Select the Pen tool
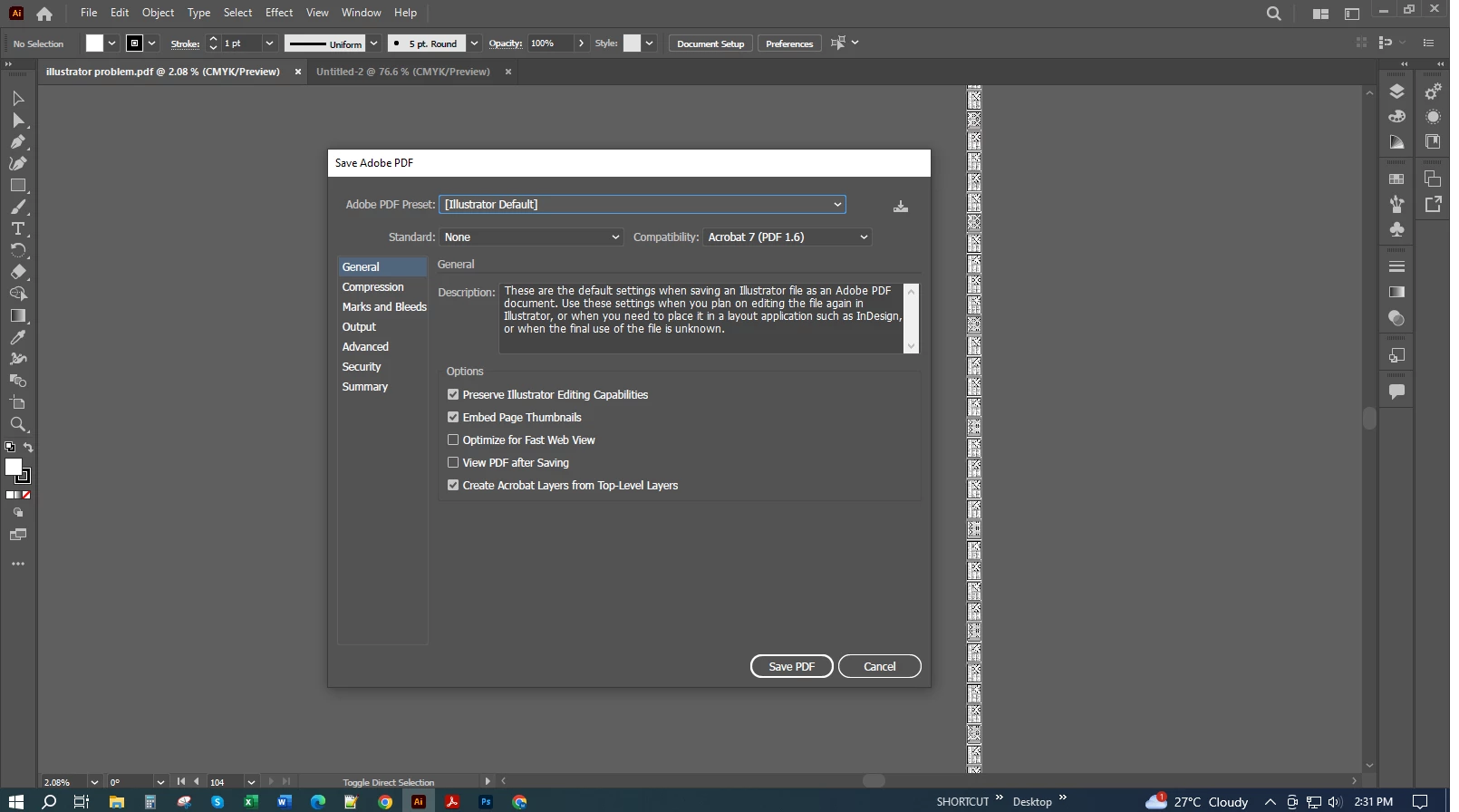 (x=17, y=141)
